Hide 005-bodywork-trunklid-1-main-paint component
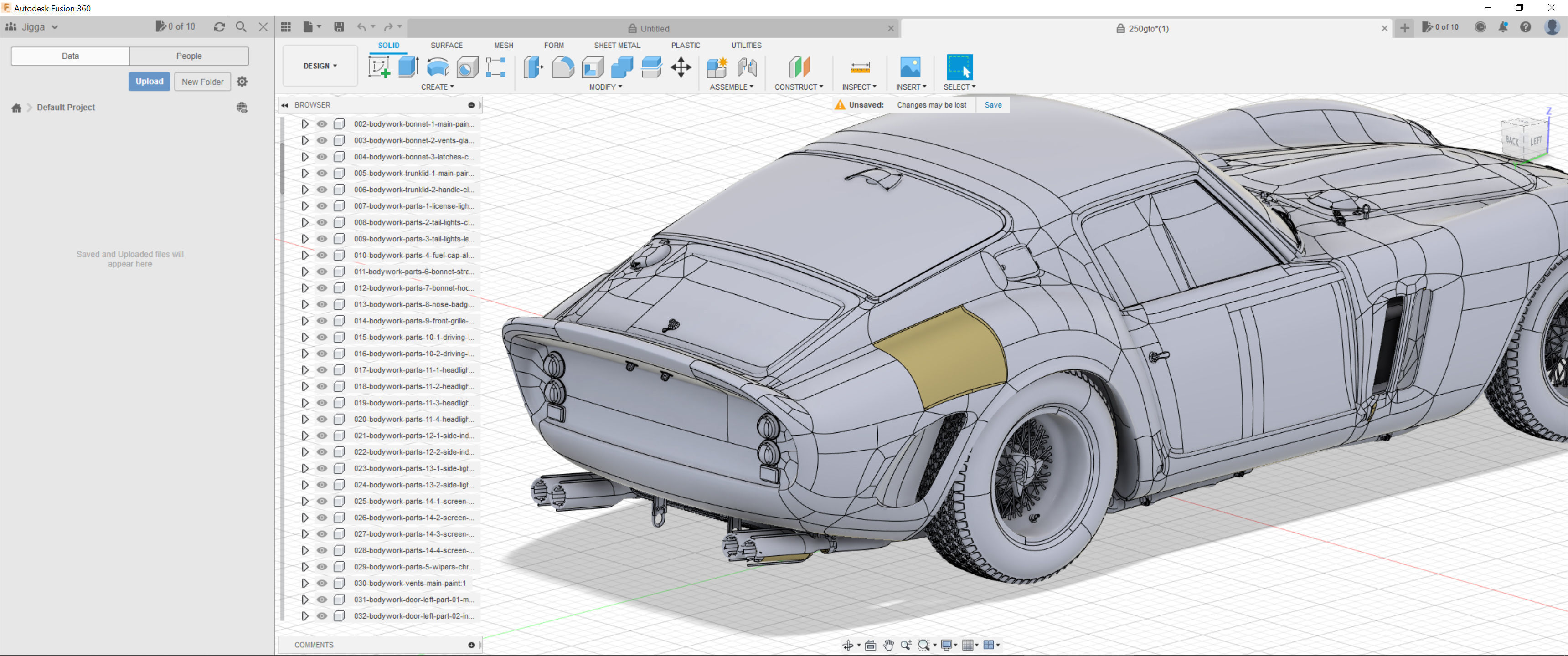The image size is (1568, 656). click(322, 174)
